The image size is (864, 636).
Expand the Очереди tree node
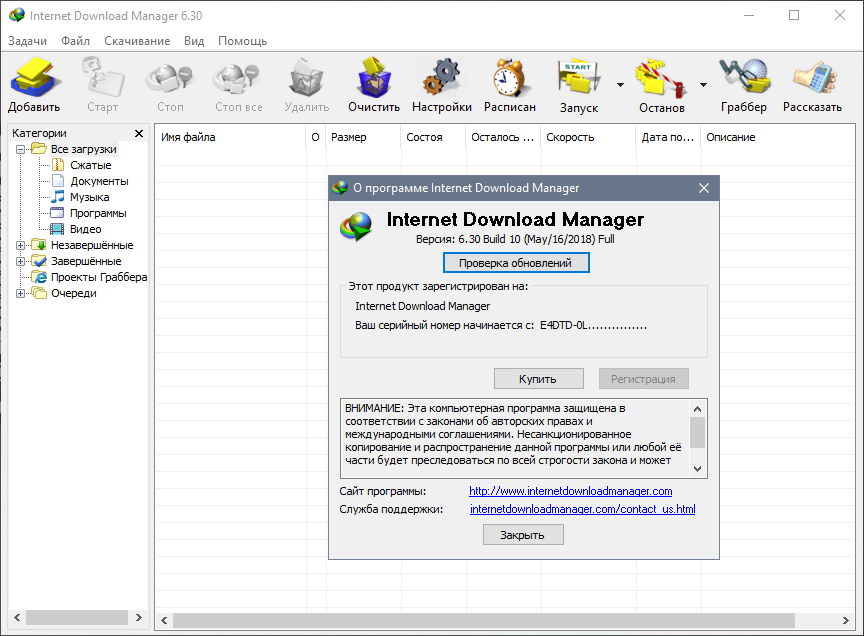coord(20,293)
